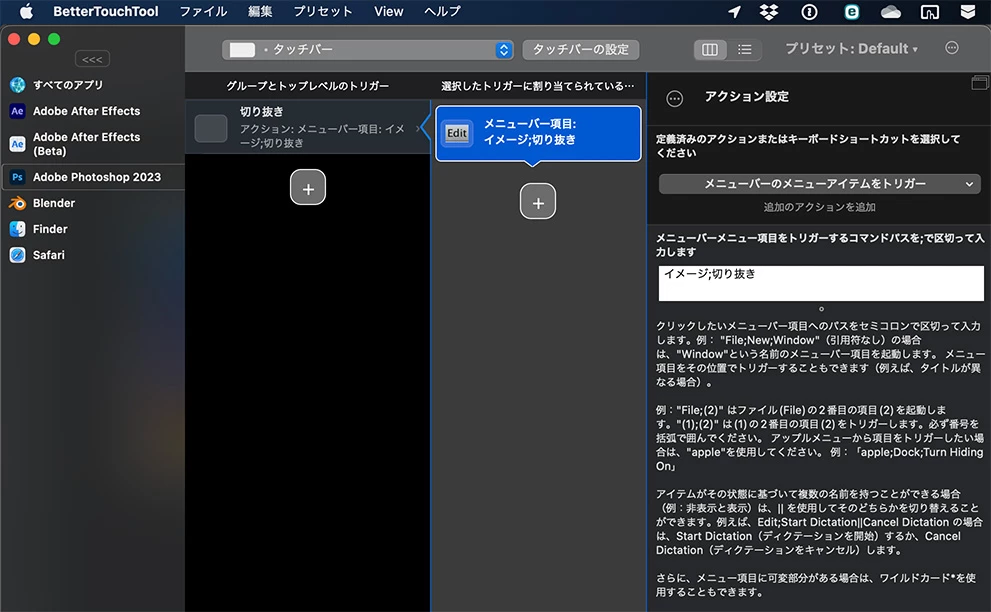Select Adobe Photoshop 2023 in sidebar
Image resolution: width=991 pixels, height=612 pixels.
[92, 177]
